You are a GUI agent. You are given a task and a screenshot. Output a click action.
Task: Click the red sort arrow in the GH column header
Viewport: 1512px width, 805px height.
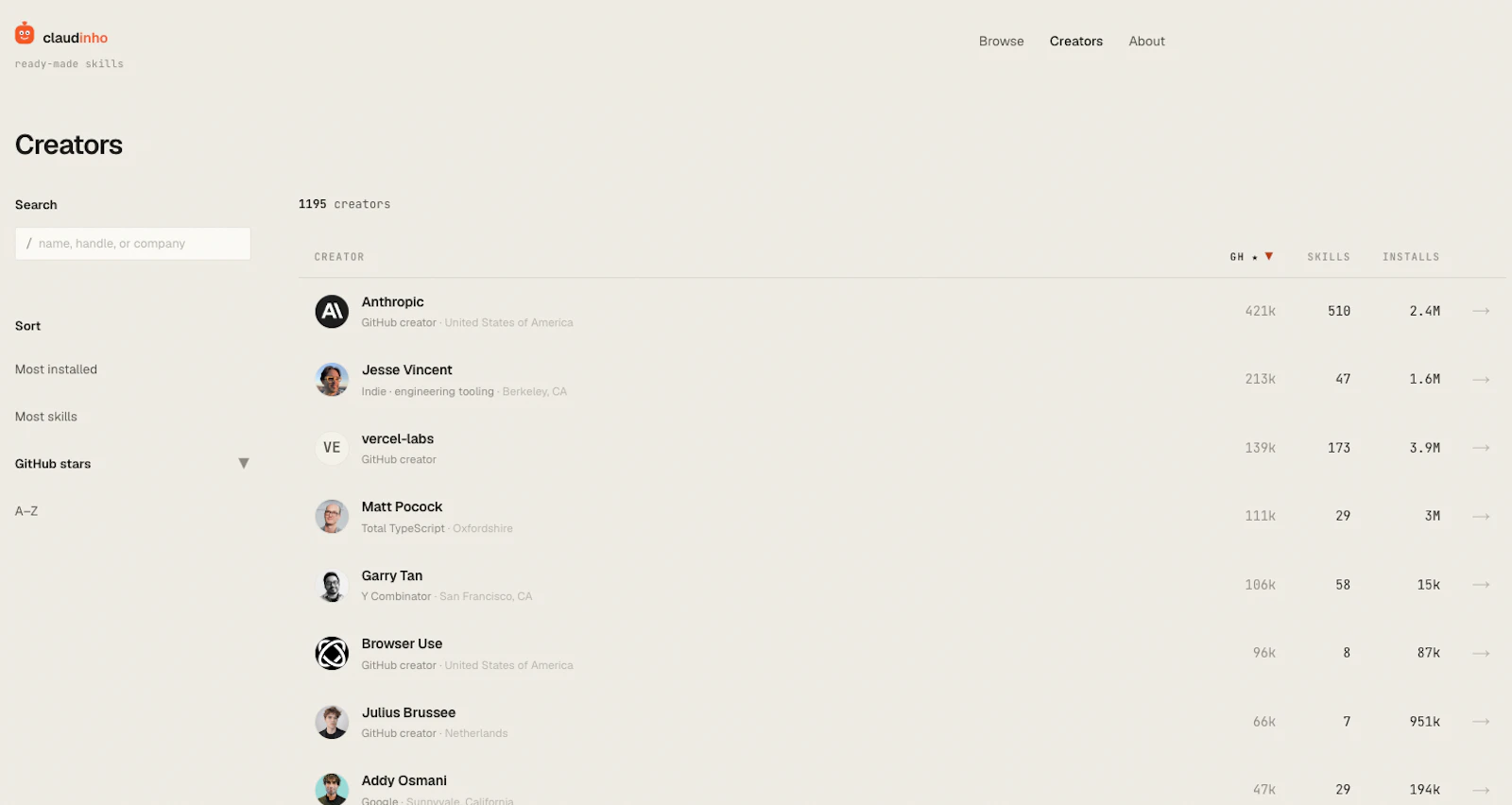point(1269,256)
